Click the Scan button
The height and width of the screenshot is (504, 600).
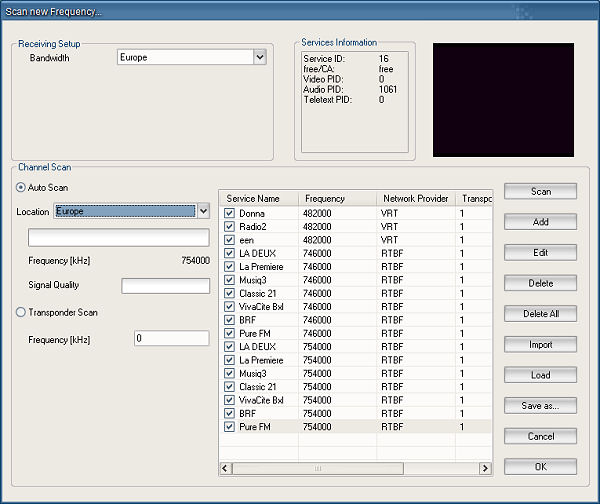point(540,191)
